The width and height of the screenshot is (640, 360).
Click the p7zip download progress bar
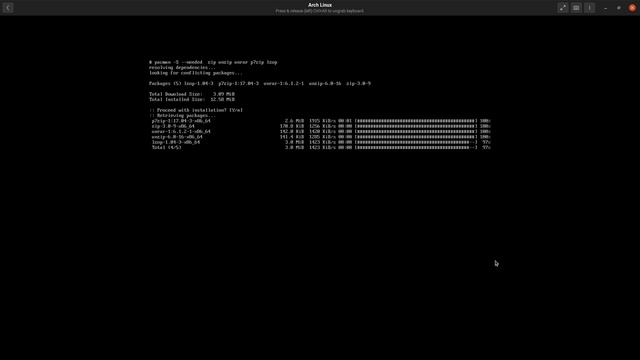pos(416,121)
